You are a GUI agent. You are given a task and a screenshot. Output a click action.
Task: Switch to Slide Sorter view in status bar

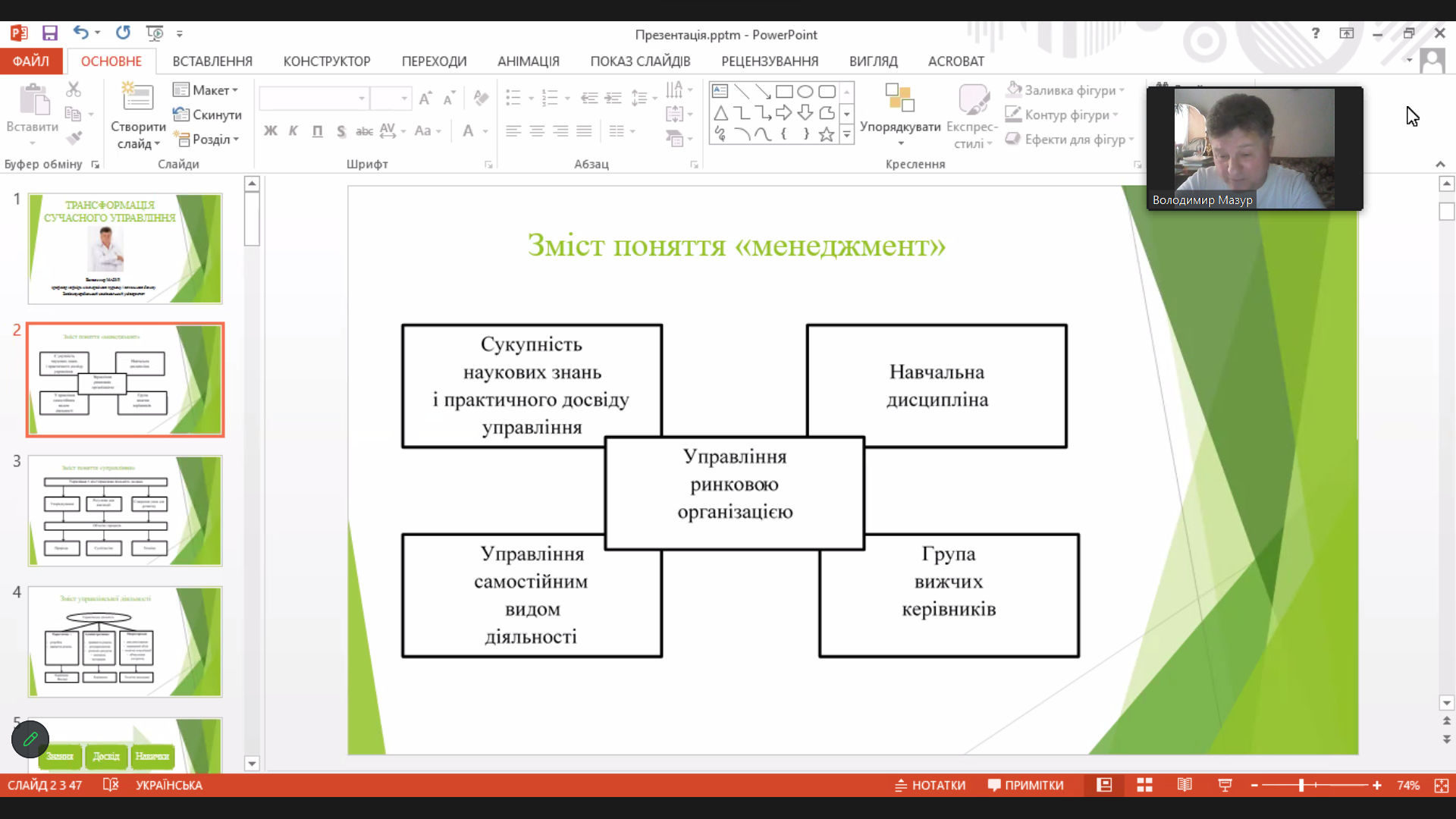[x=1144, y=785]
